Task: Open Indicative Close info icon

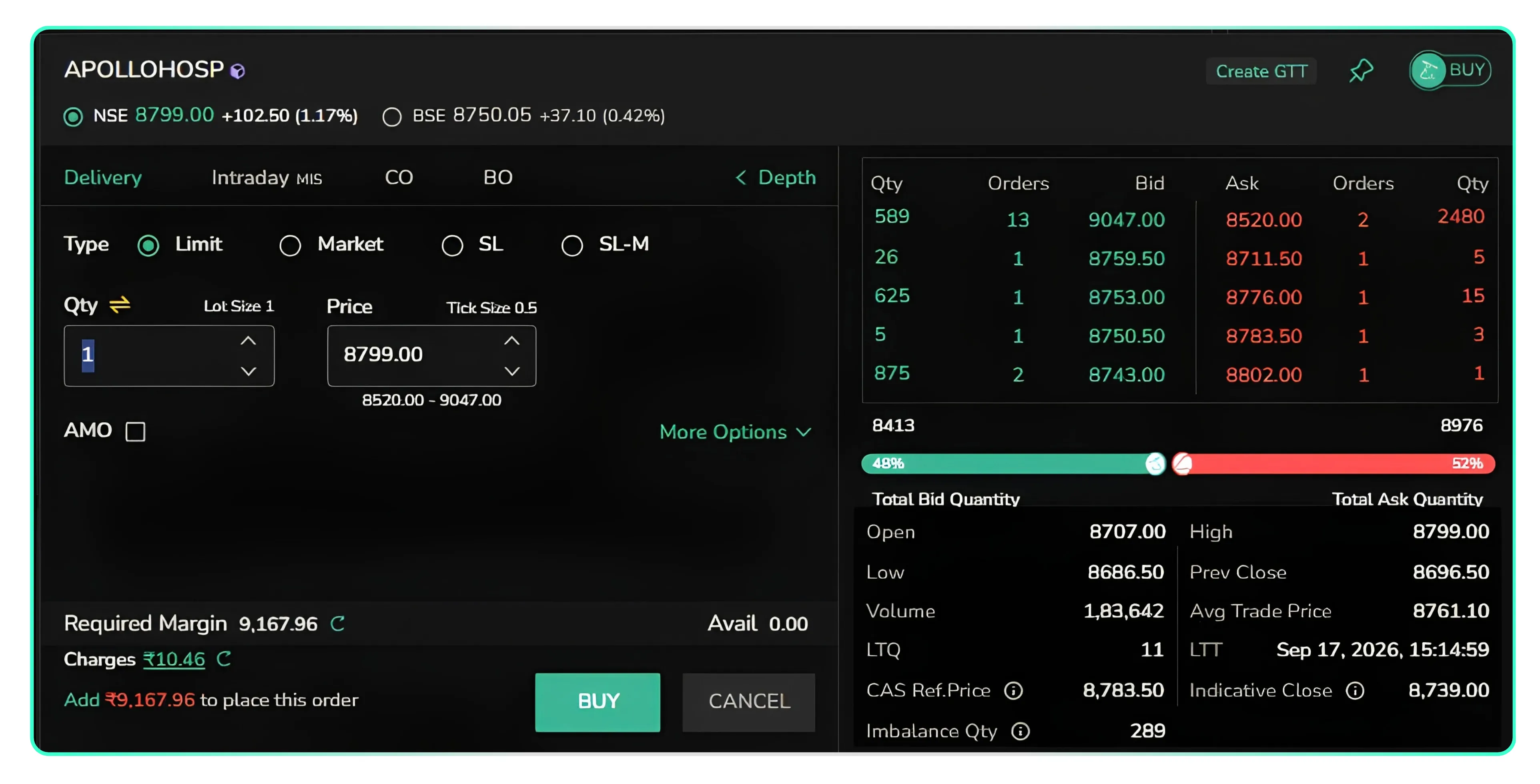Action: coord(1355,691)
